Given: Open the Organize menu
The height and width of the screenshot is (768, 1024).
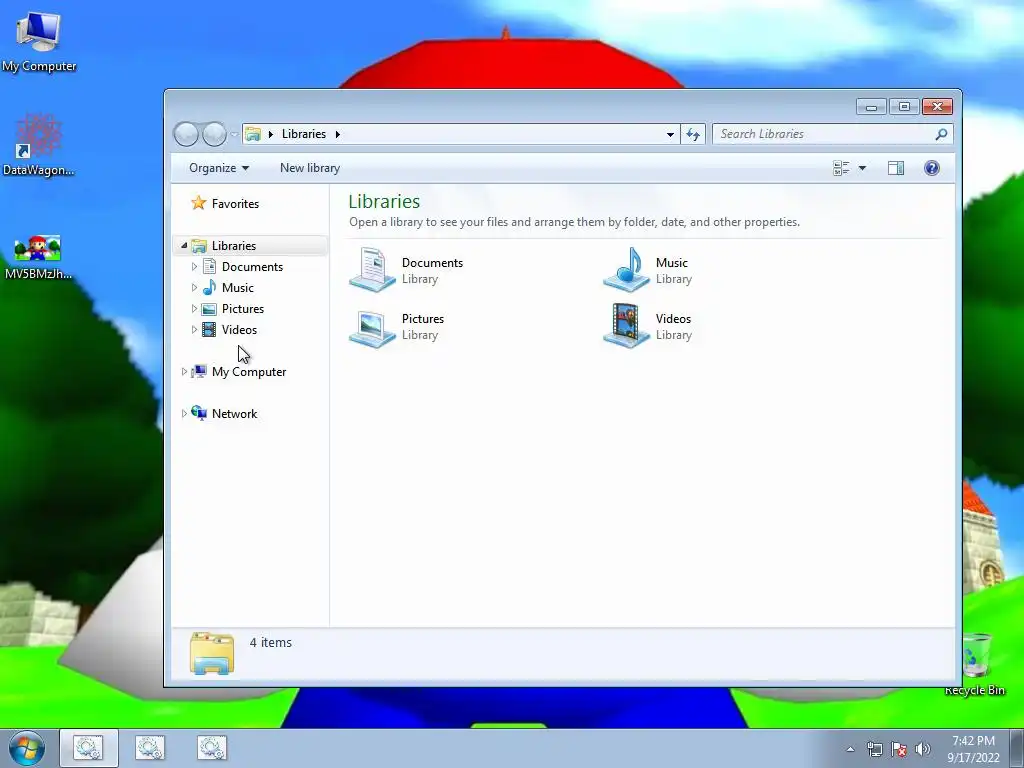Looking at the screenshot, I should 219,168.
